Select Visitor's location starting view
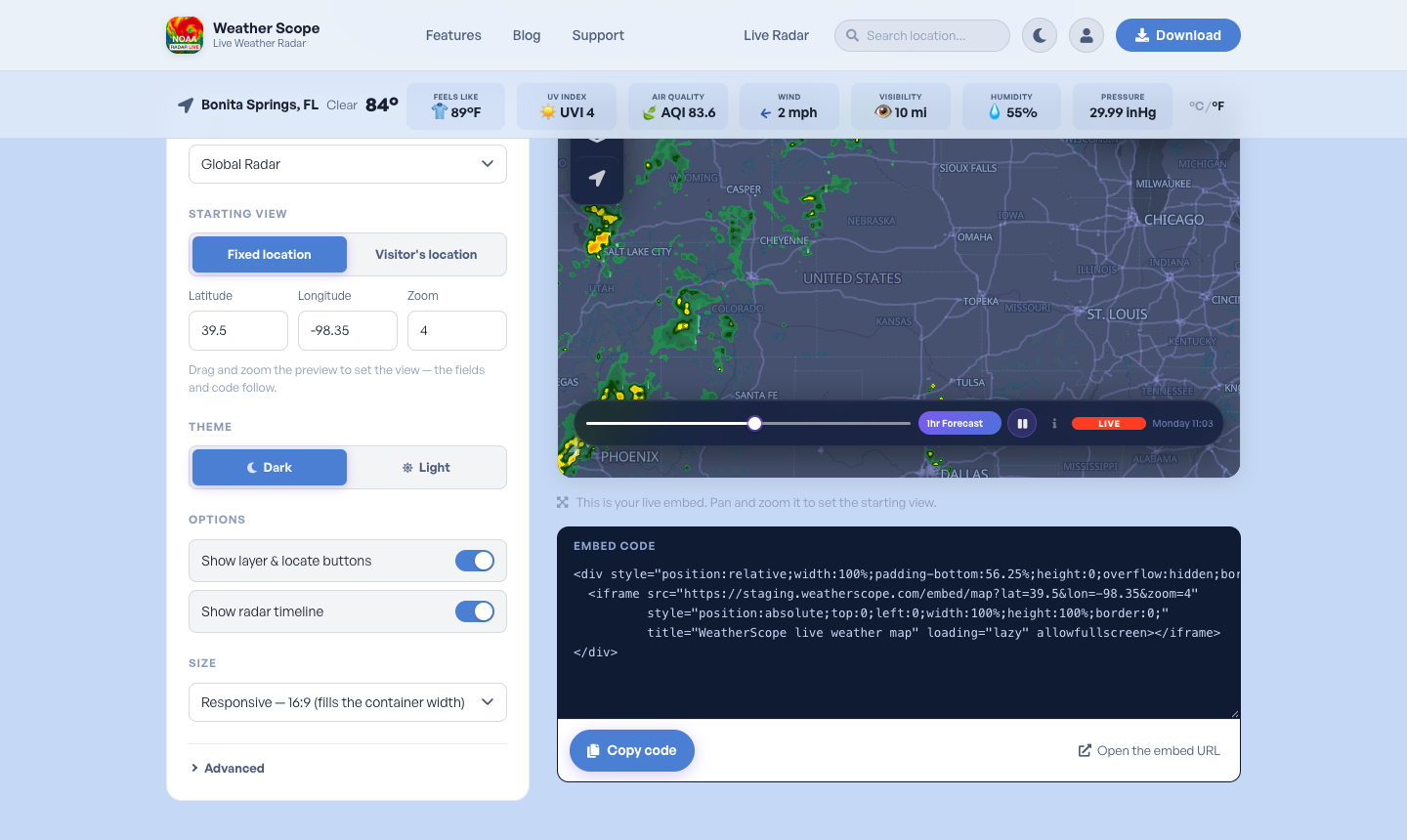Screen dimensions: 1407x840 [426, 254]
